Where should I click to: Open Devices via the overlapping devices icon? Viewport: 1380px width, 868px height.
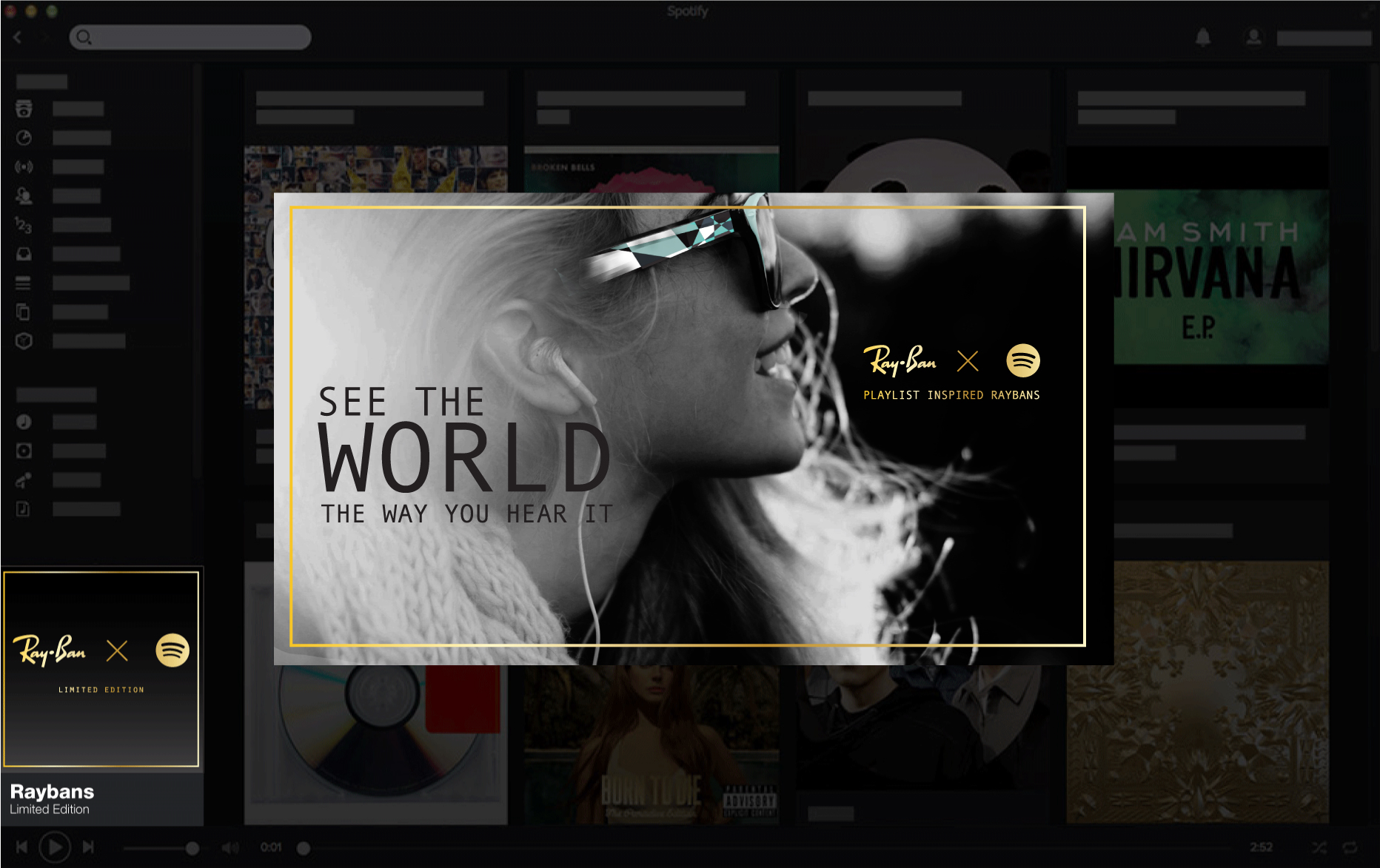click(24, 312)
